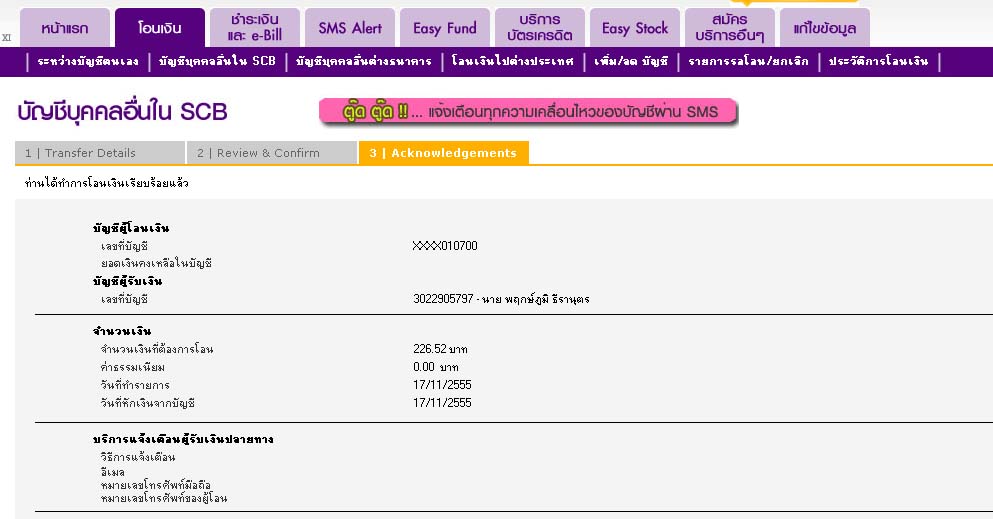This screenshot has width=993, height=519.
Task: Switch to the Easy Stock tab
Action: (635, 28)
